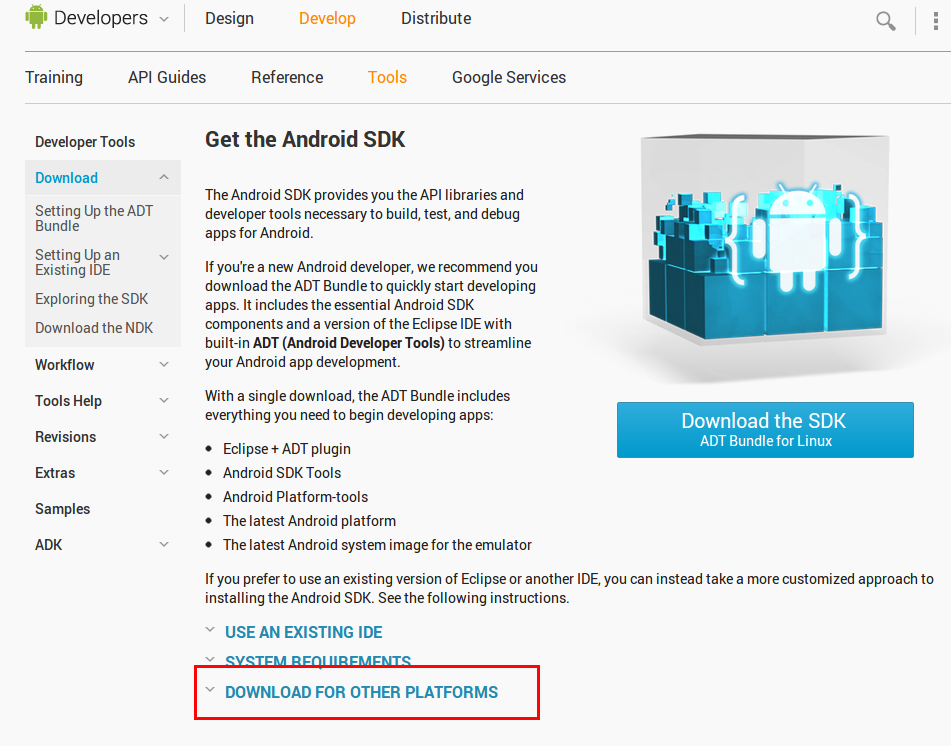Open Developer Tools sidebar heading
This screenshot has height=746, width=951.
(x=85, y=142)
